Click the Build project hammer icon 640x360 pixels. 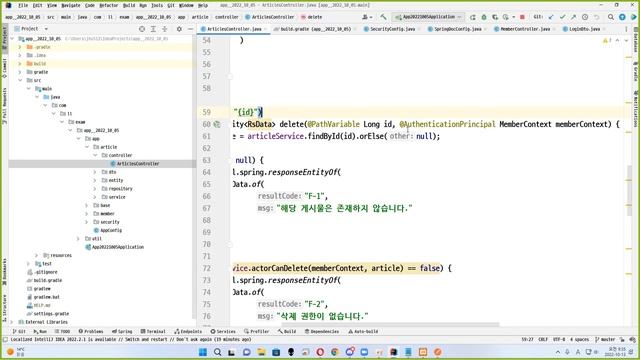[x=383, y=17]
